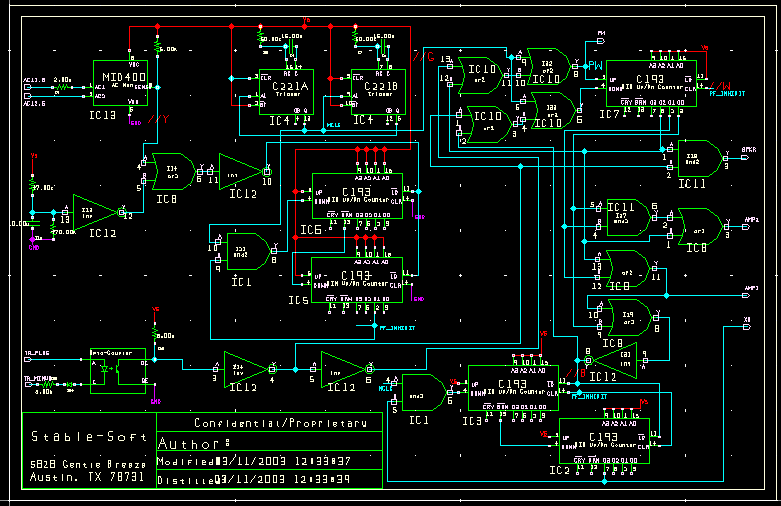
Task: Click the BPKR output port
Action: [x=750, y=151]
